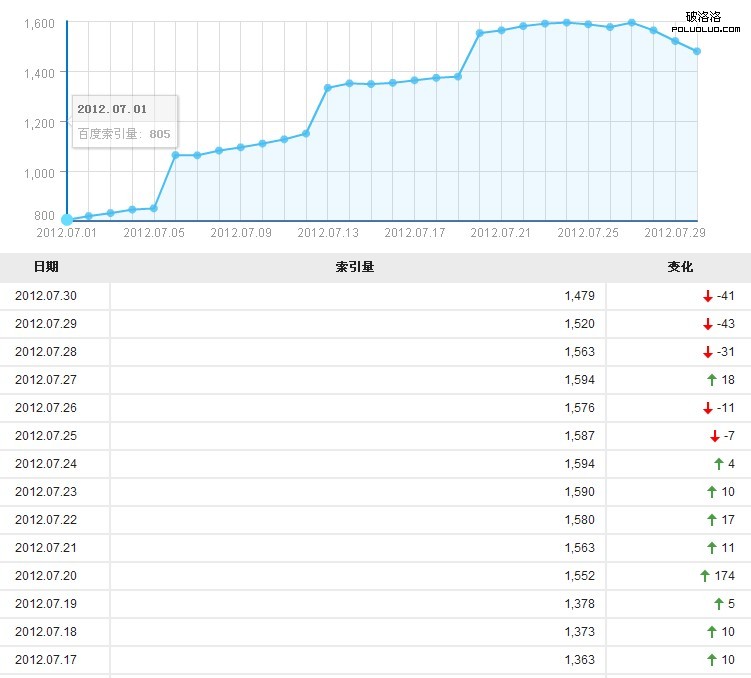This screenshot has width=751, height=678.
Task: Click red down arrow beside -31 change
Action: [707, 352]
